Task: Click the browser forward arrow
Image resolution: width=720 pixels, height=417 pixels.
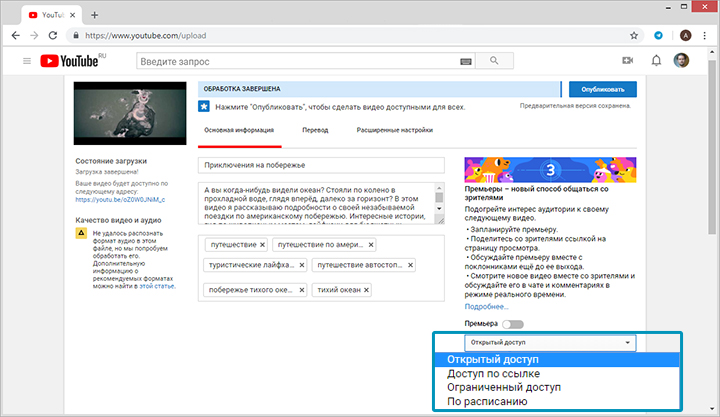Action: [34, 35]
